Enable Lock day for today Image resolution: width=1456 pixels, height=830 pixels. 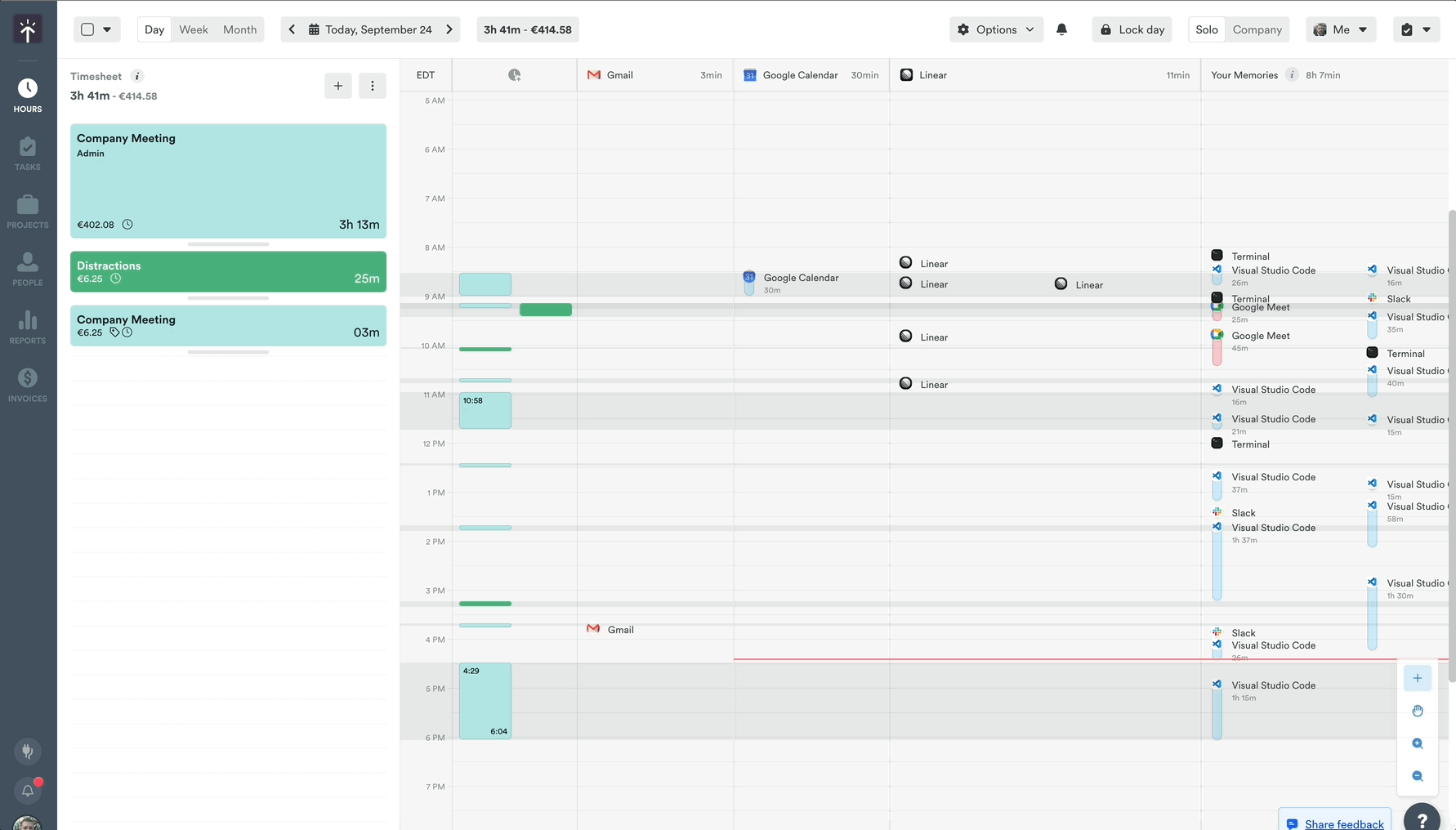click(1132, 29)
